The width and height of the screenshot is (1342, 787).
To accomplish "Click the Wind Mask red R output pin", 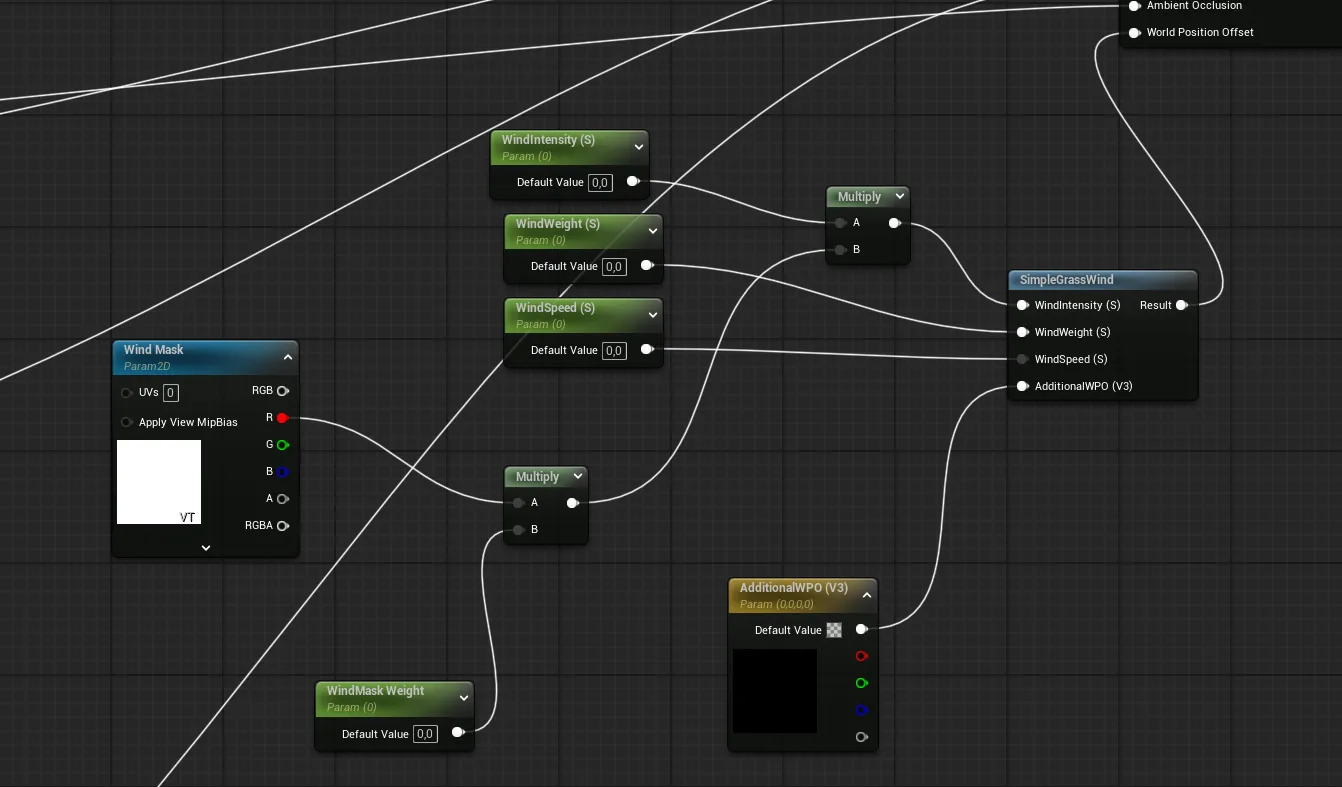I will click(283, 418).
